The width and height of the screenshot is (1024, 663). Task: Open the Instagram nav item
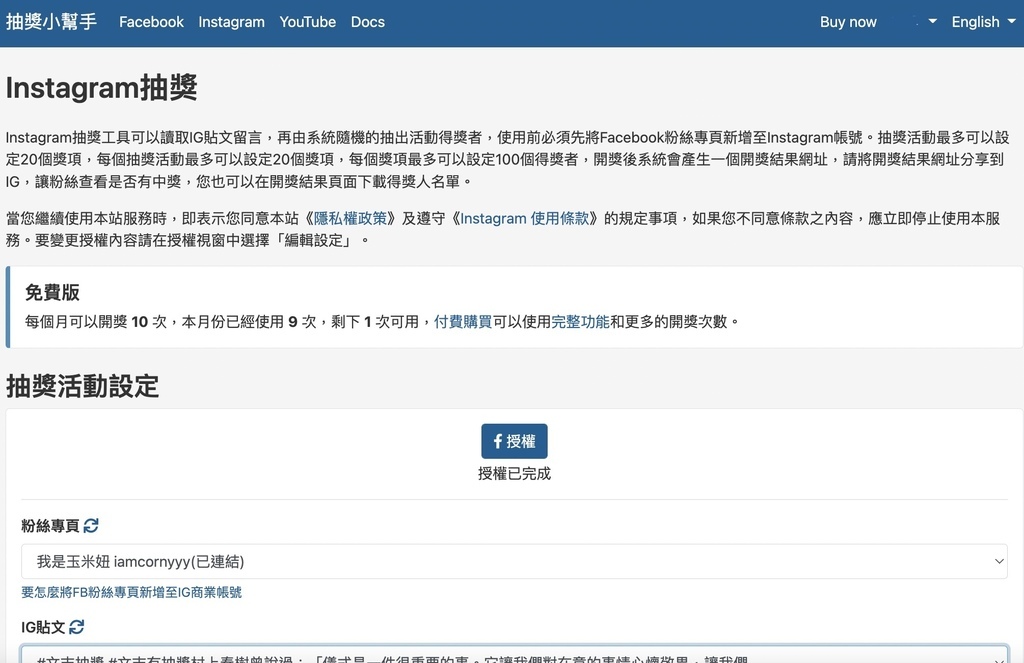coord(232,22)
